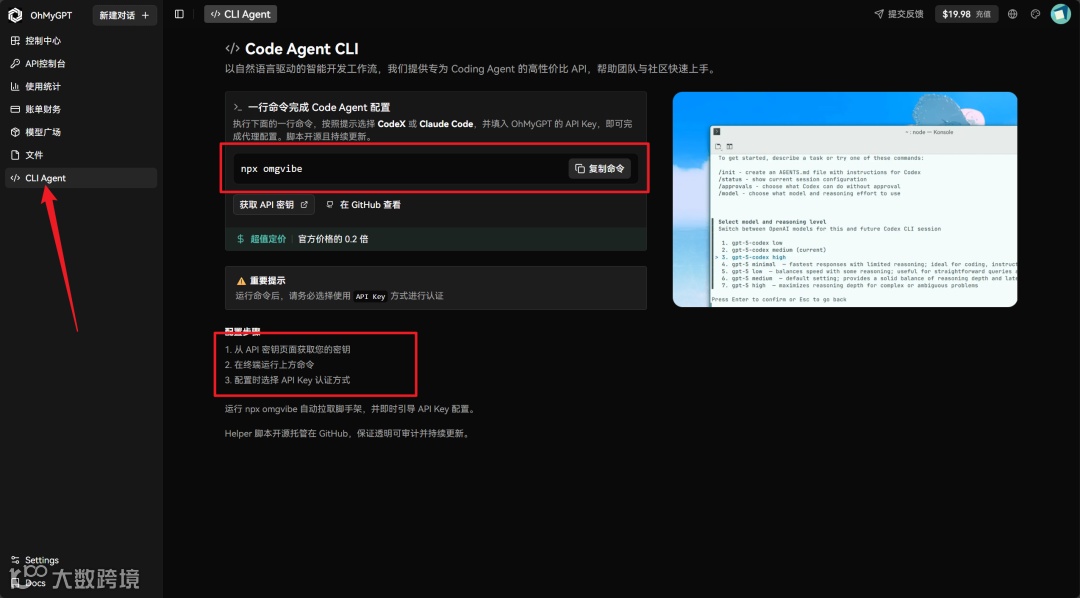Open 文件 in the sidebar
Image resolution: width=1080 pixels, height=598 pixels.
click(81, 155)
